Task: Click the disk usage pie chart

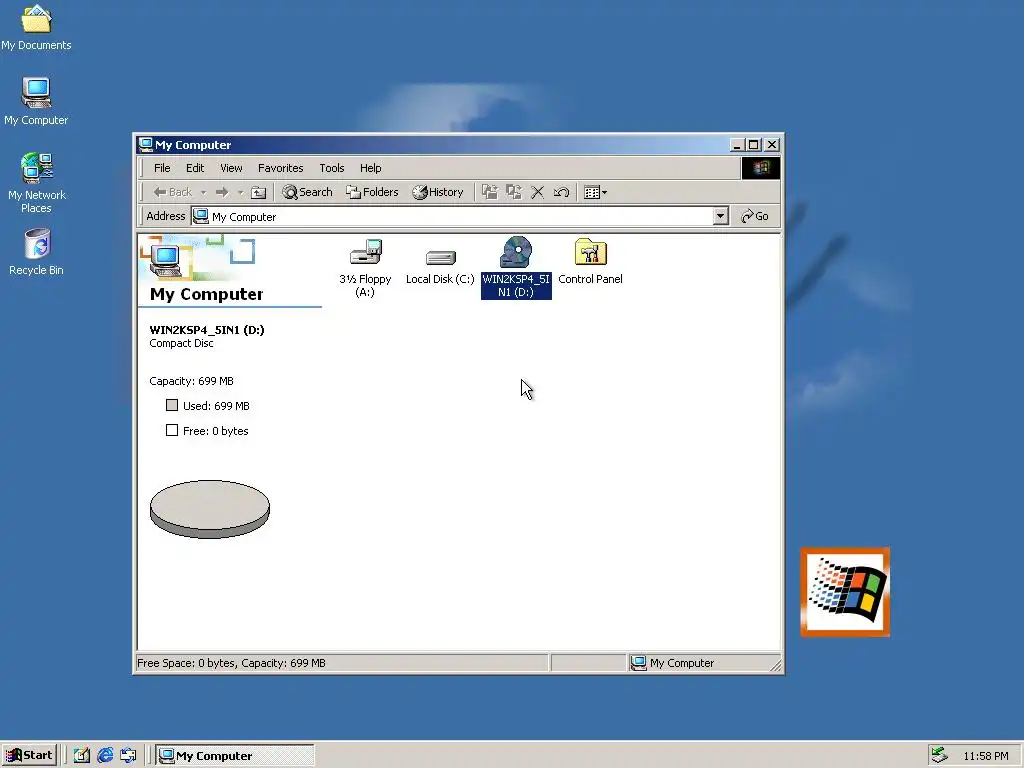Action: click(x=210, y=509)
